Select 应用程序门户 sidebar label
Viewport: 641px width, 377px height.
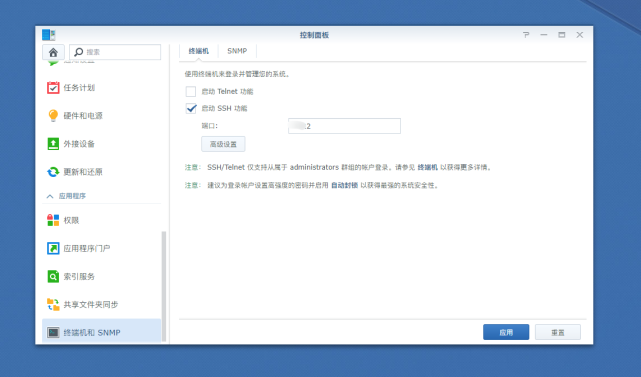(87, 248)
